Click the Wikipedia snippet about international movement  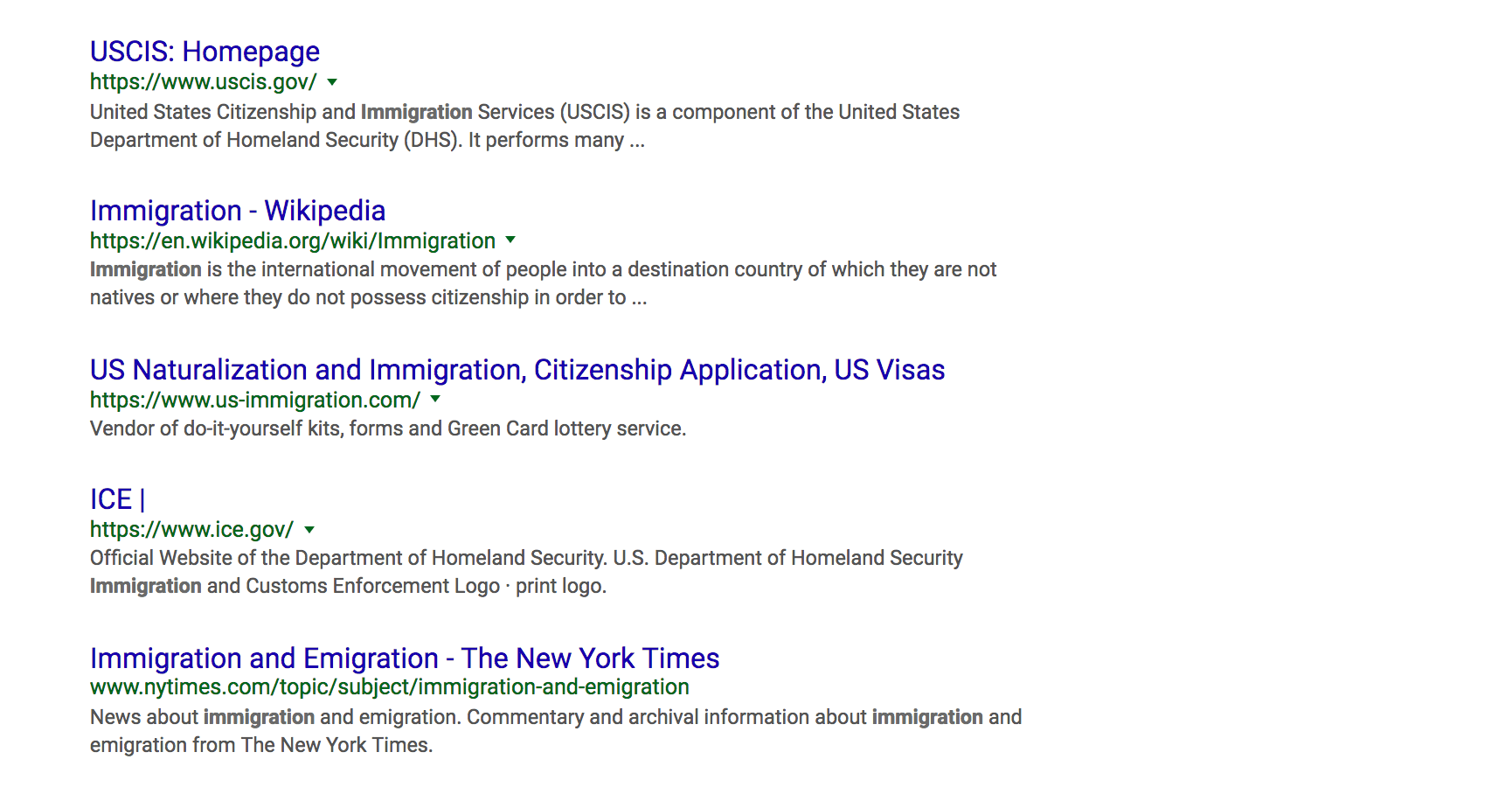[x=543, y=283]
